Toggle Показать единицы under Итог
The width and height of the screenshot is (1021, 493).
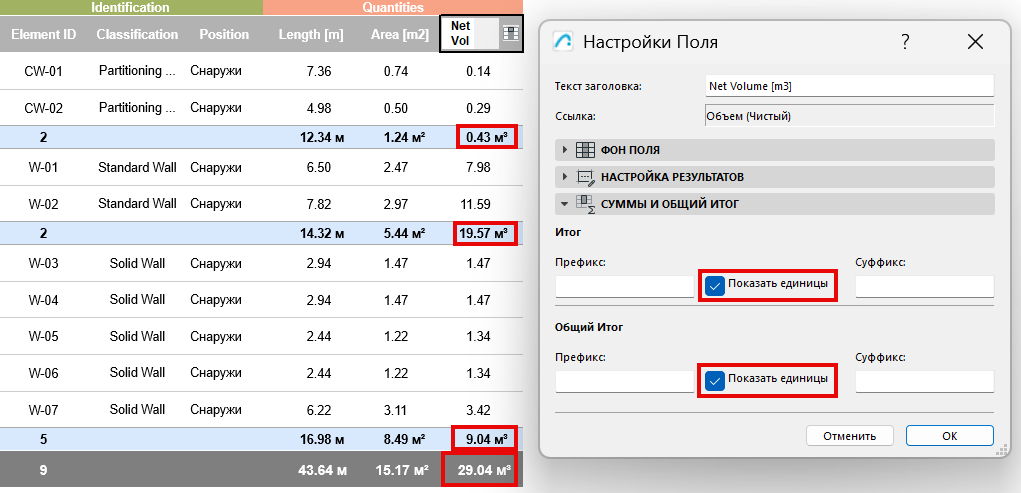[x=715, y=285]
